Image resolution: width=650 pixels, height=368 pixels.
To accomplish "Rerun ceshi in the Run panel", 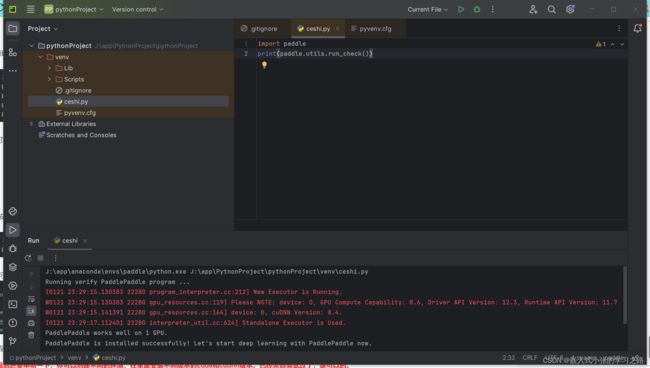I will (28, 258).
